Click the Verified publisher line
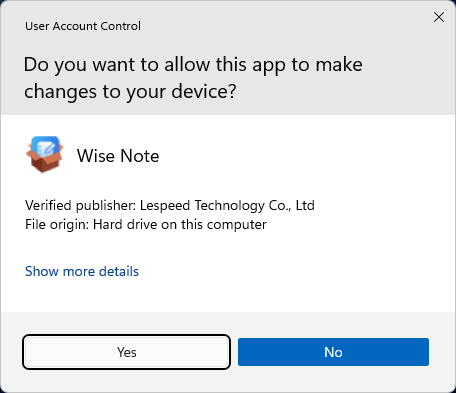Viewport: 456px width, 393px height. (170, 206)
